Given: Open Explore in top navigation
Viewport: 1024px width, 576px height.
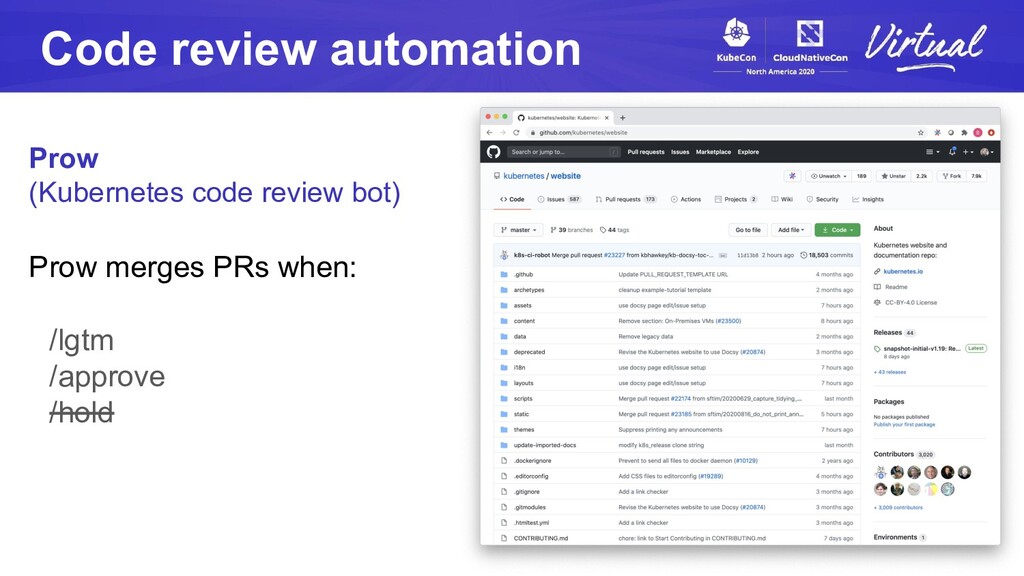Looking at the screenshot, I should 748,152.
